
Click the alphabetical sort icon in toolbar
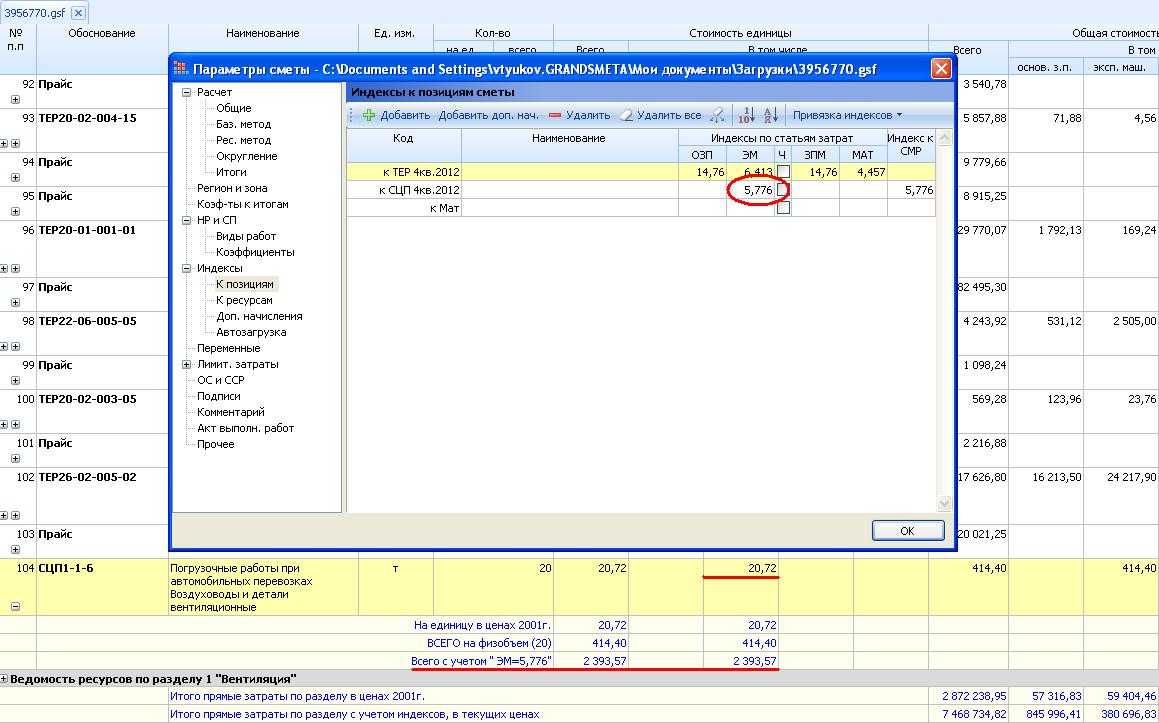[x=770, y=115]
